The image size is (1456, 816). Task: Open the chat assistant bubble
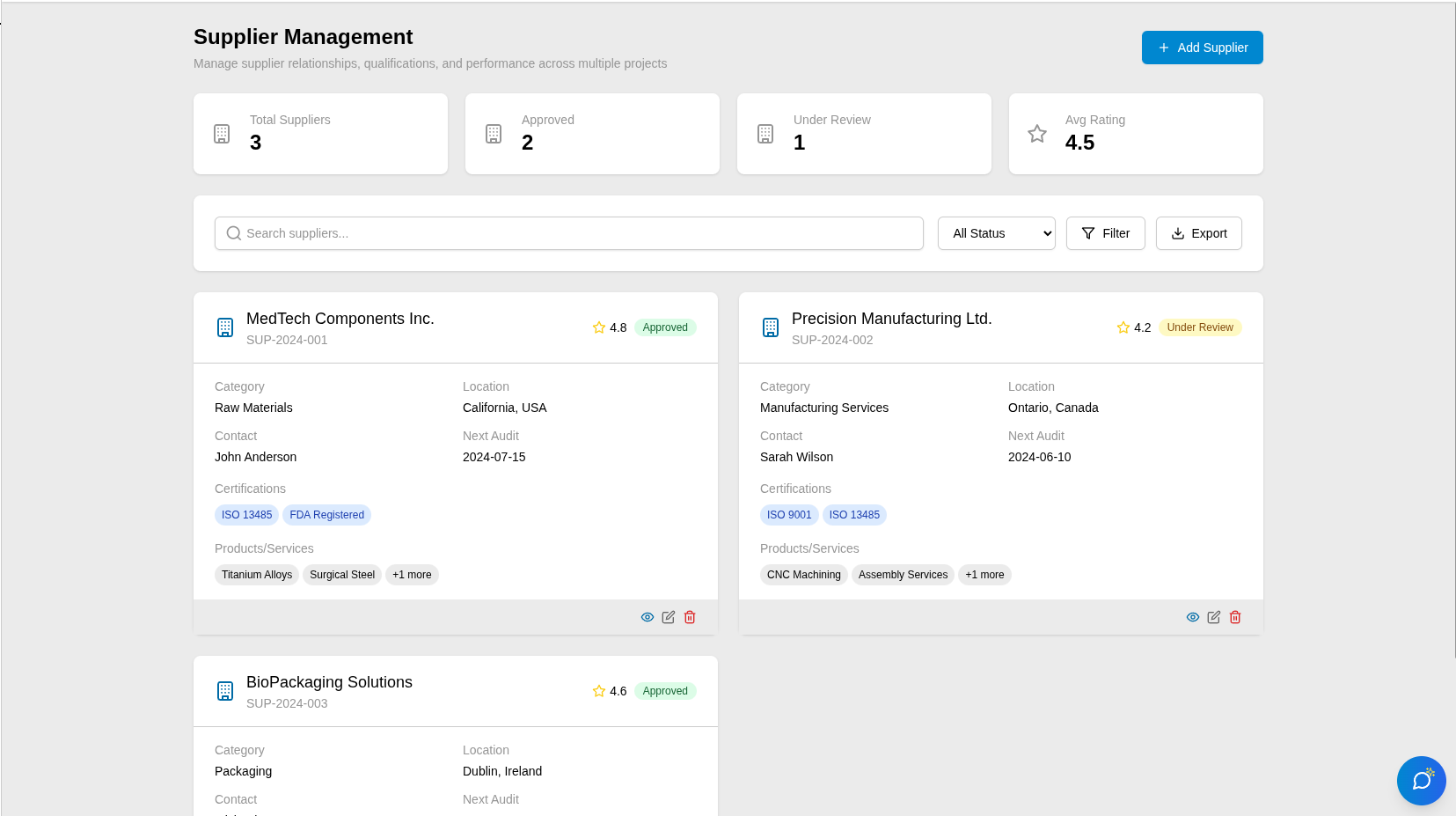click(x=1421, y=780)
